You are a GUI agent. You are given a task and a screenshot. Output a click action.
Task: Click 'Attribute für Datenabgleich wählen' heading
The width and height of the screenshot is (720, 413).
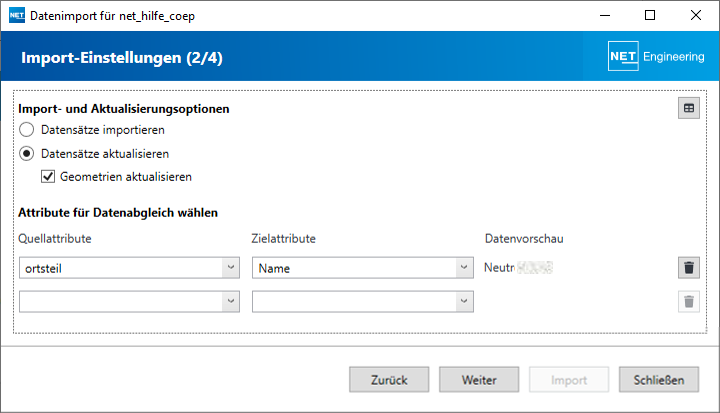click(118, 213)
